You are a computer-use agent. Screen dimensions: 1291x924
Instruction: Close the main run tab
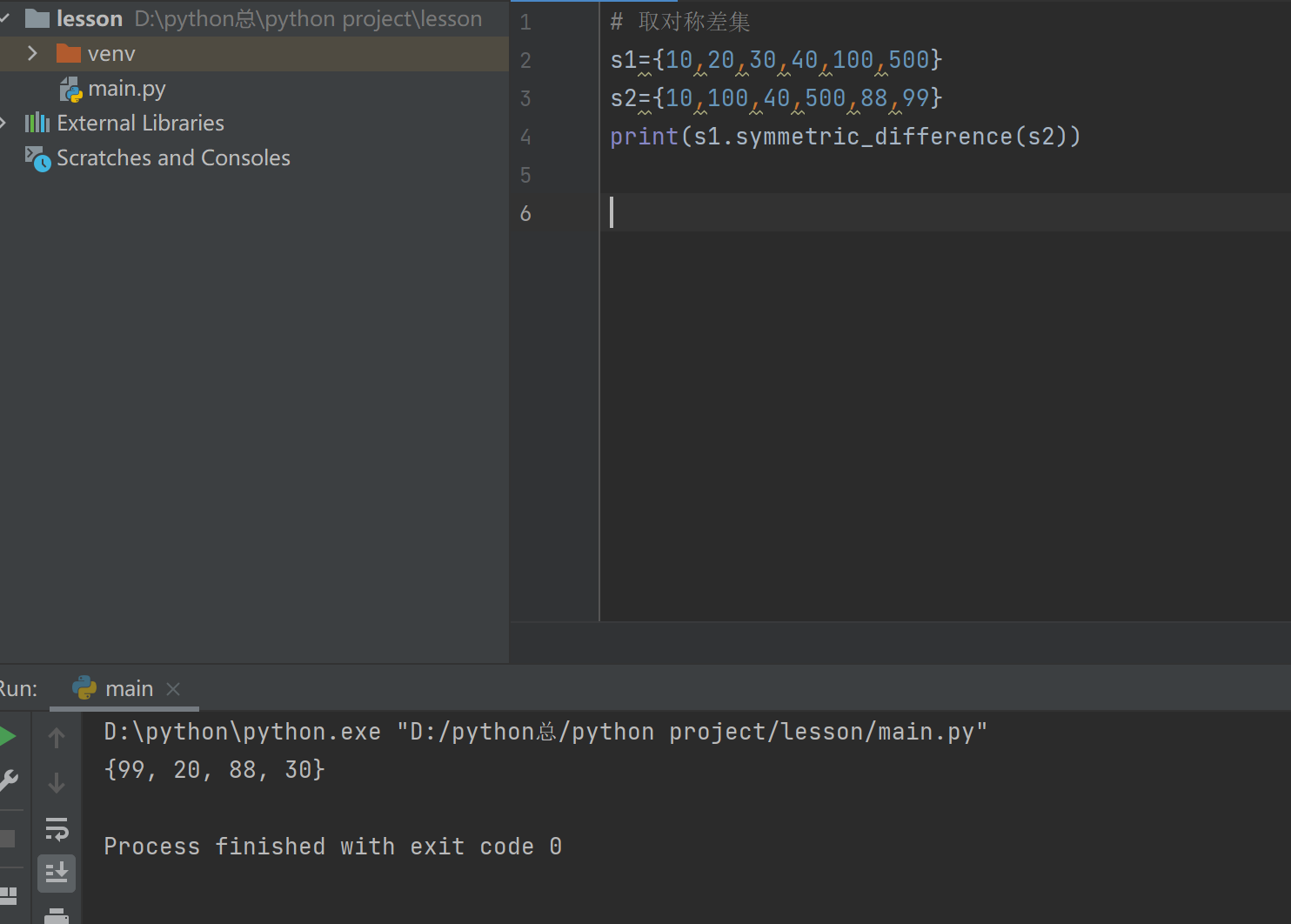(x=173, y=689)
